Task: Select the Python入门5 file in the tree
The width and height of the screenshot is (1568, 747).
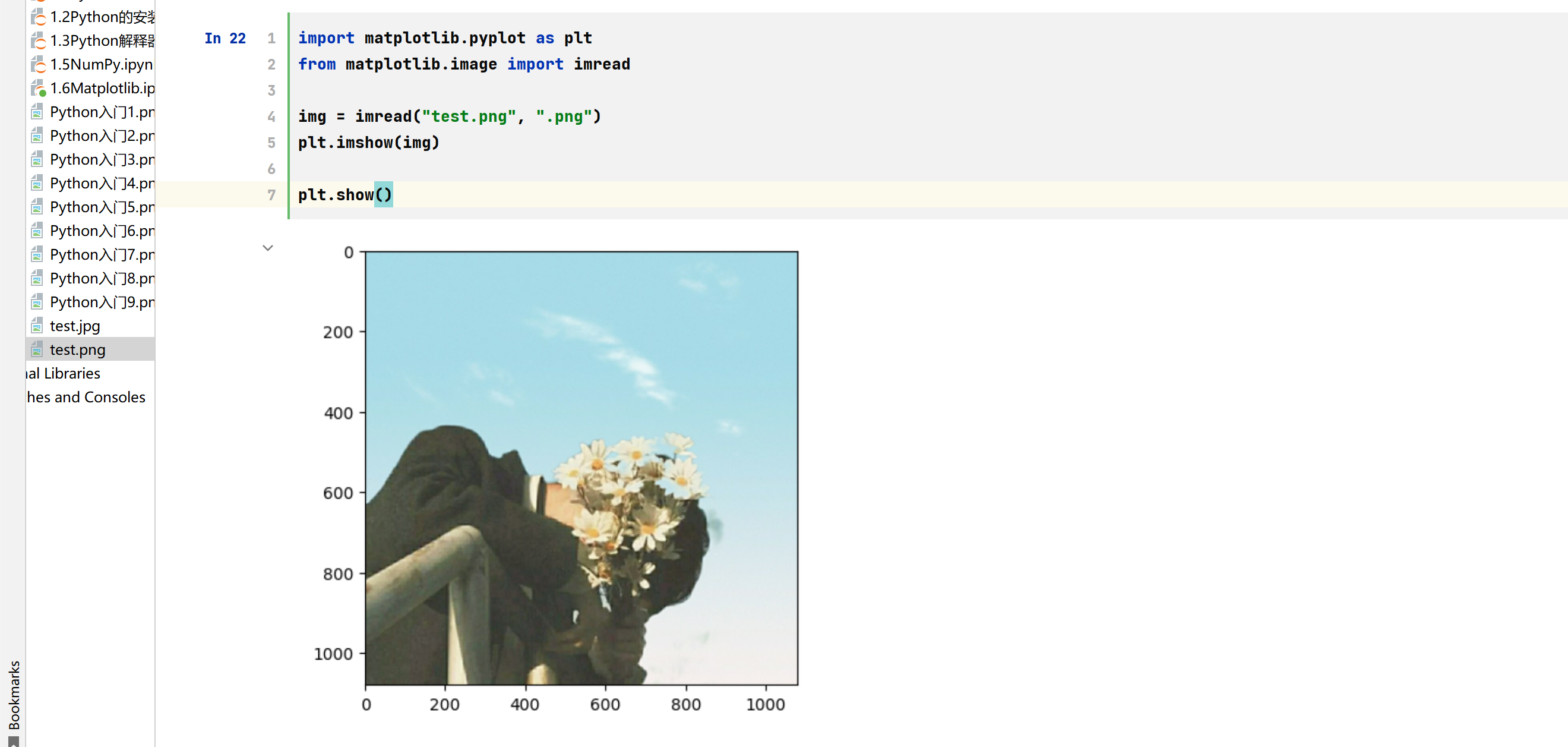Action: (101, 207)
